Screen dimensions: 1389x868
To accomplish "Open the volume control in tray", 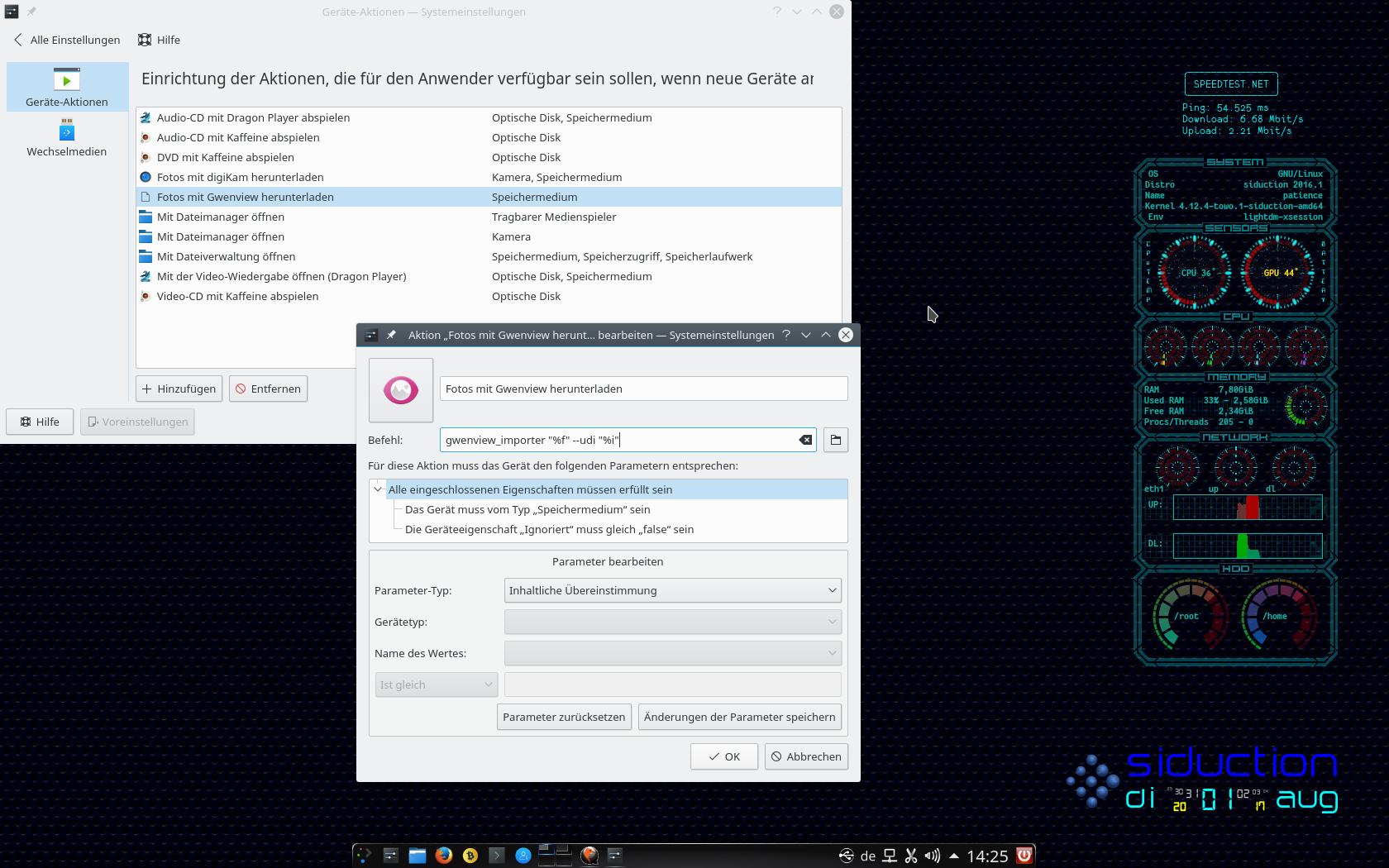I will pos(932,856).
